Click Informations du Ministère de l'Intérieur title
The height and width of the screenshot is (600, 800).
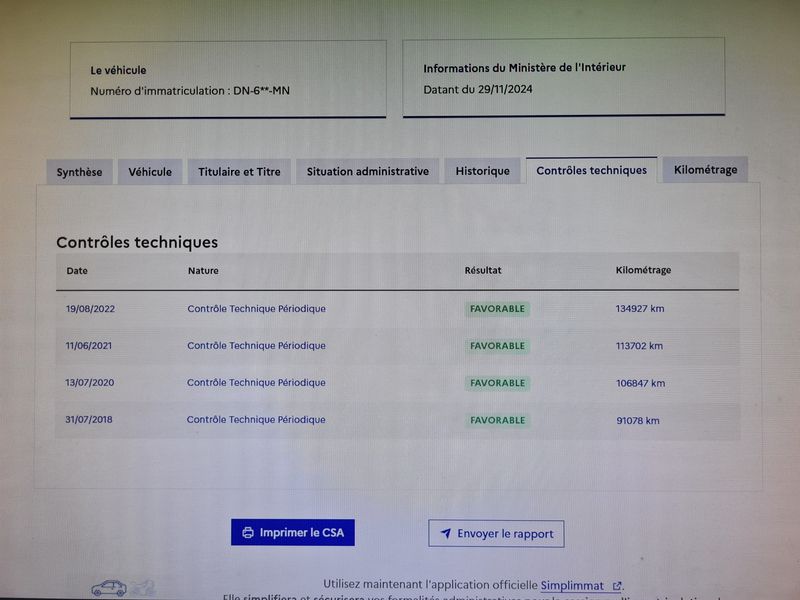(x=524, y=67)
